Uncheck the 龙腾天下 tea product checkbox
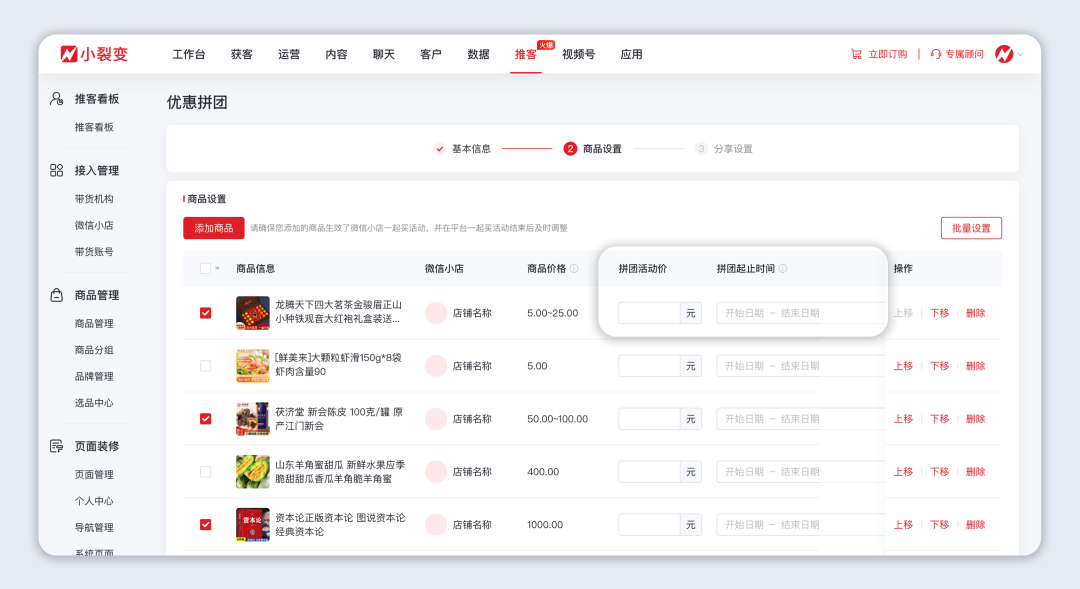The height and width of the screenshot is (589, 1080). tap(205, 312)
